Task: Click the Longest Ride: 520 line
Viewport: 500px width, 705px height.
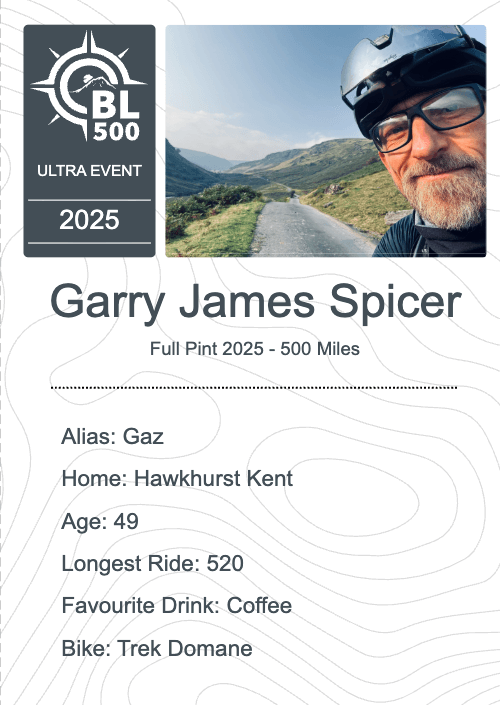Action: (152, 563)
